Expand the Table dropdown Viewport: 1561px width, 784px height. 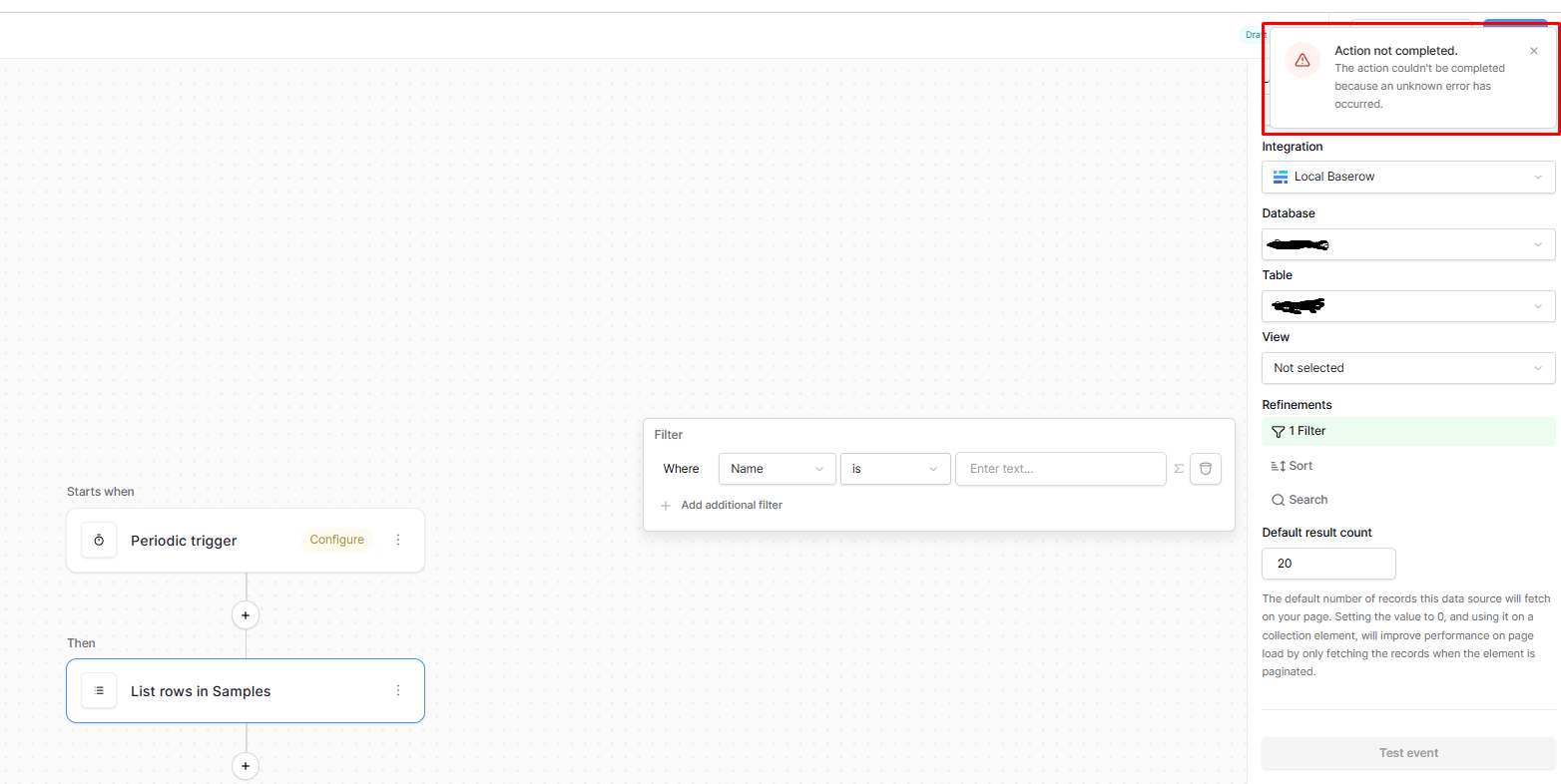(1407, 306)
